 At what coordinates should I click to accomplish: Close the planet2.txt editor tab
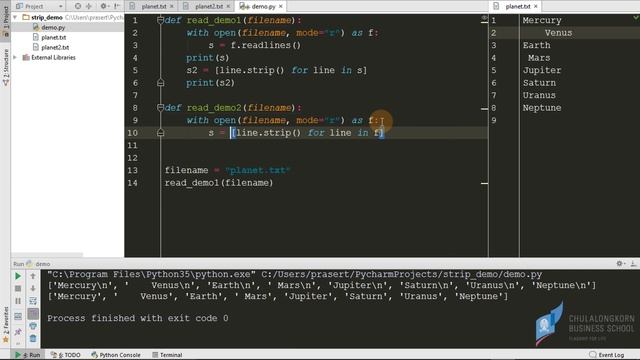(228, 6)
